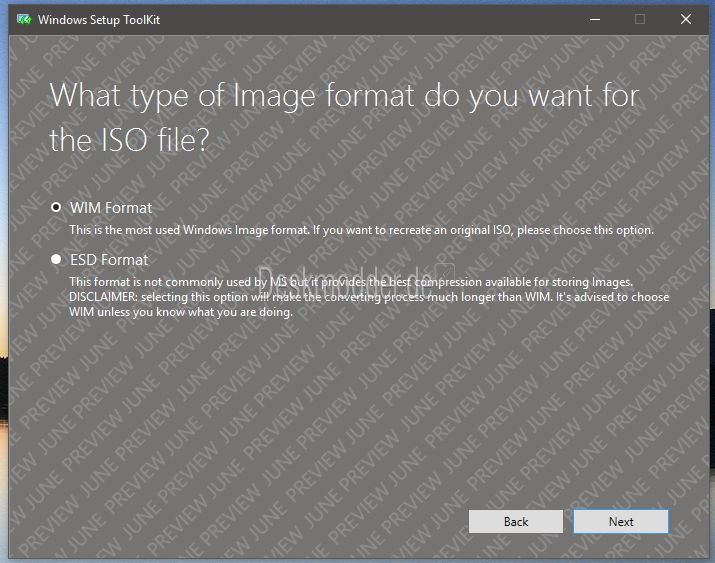Click the Windows Setup ToolKit app icon
Image resolution: width=715 pixels, height=563 pixels.
tap(24, 20)
